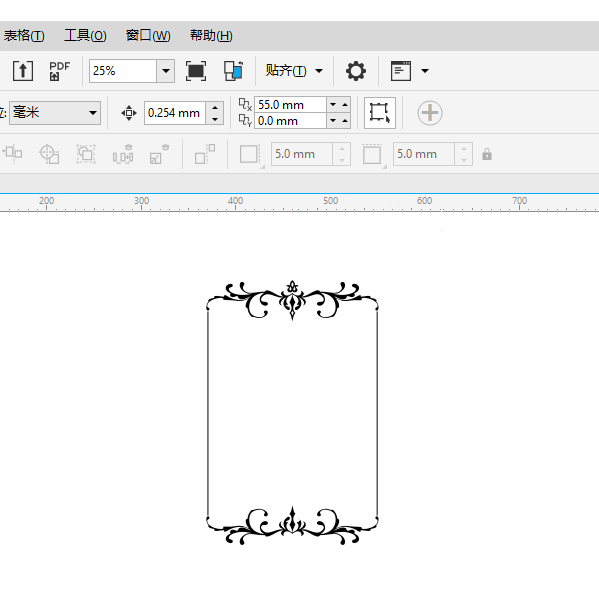The height and width of the screenshot is (592, 599).
Task: Click the first alignment icon in bottom toolbar
Action: (x=13, y=154)
